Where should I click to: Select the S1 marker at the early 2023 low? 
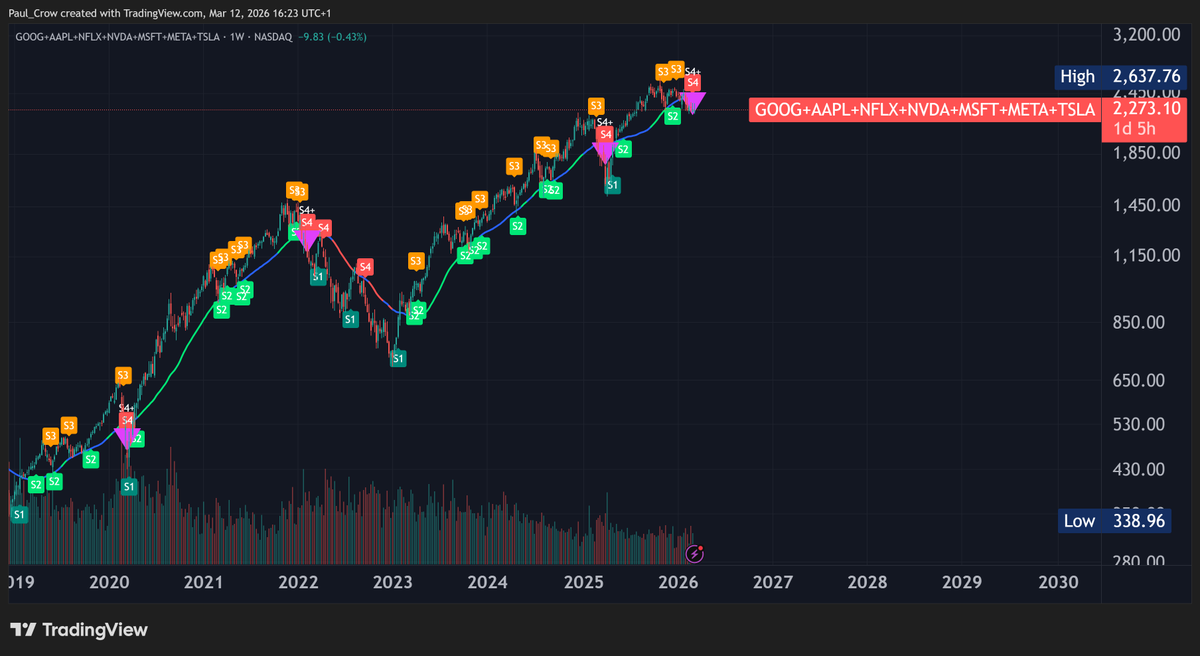(397, 357)
